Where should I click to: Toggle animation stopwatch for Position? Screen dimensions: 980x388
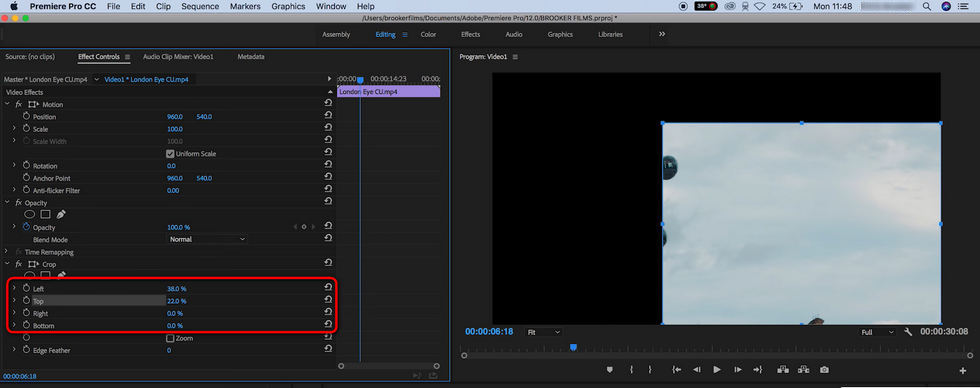(x=26, y=116)
